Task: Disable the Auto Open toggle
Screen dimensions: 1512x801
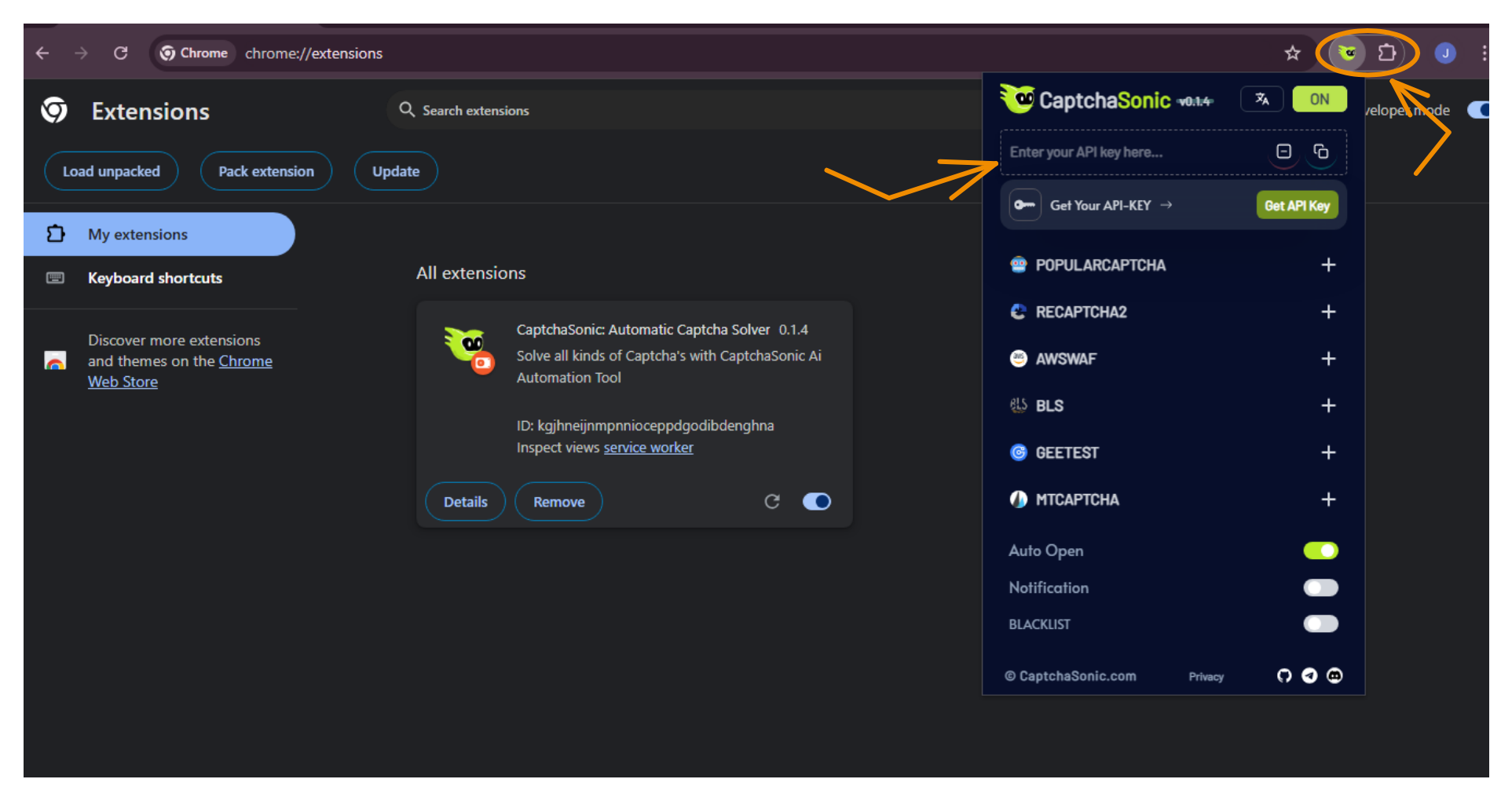Action: click(x=1320, y=551)
